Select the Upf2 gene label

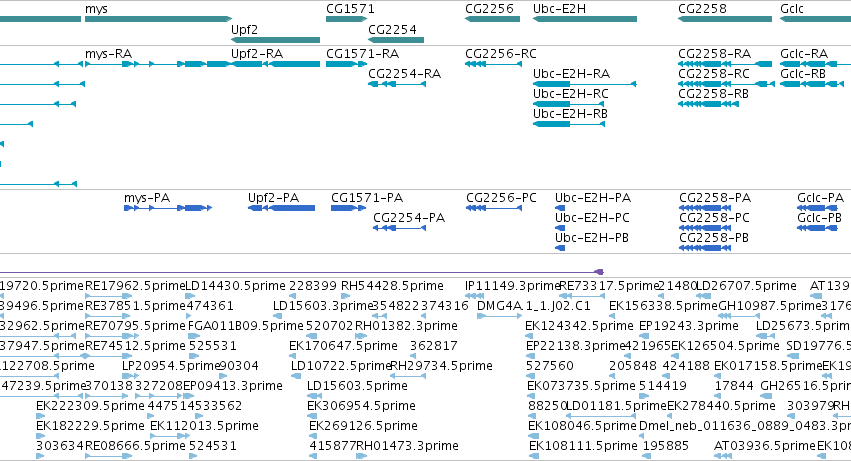[x=244, y=29]
